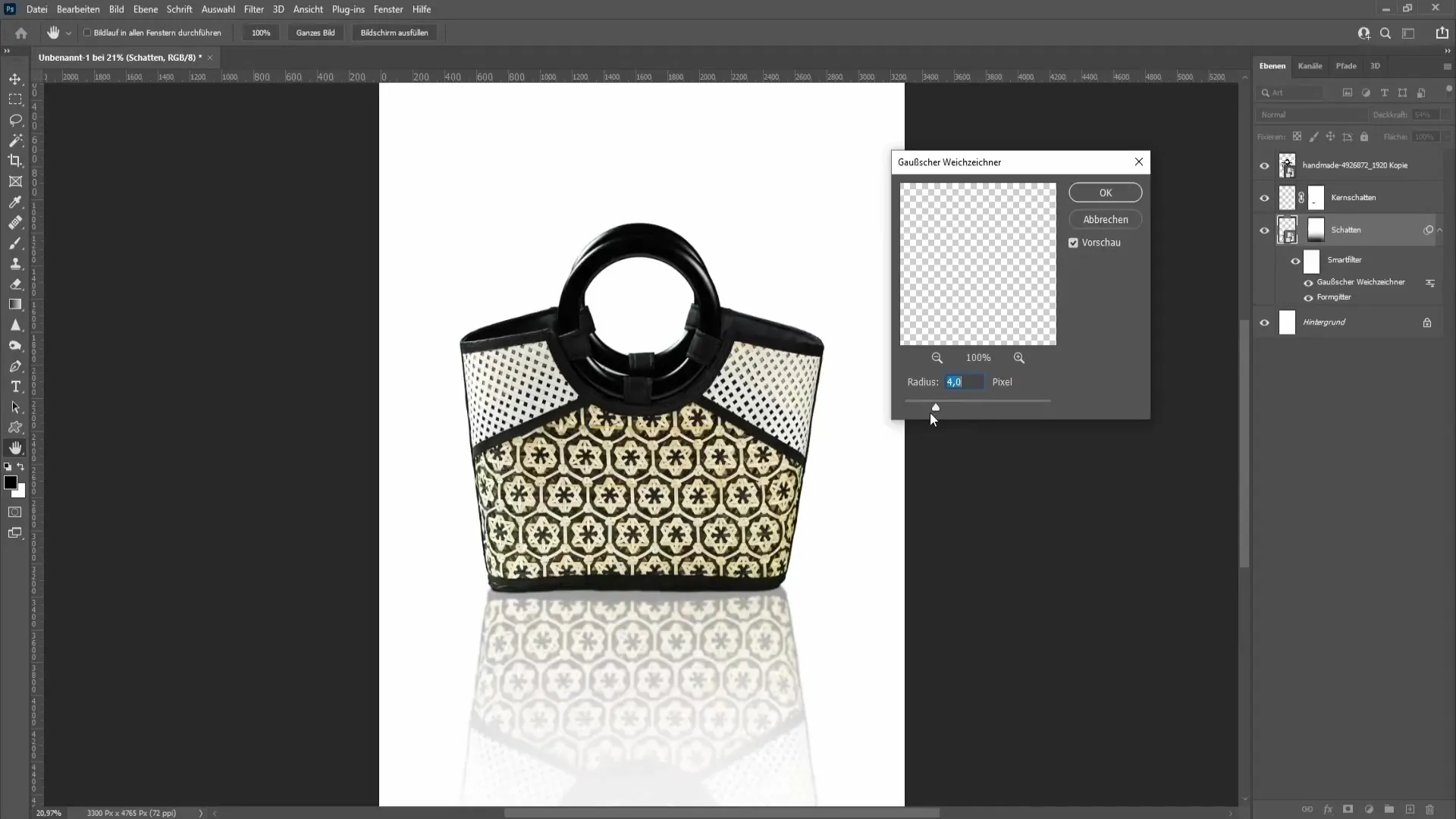Click the Radius input field
Image resolution: width=1456 pixels, height=819 pixels.
coord(964,382)
